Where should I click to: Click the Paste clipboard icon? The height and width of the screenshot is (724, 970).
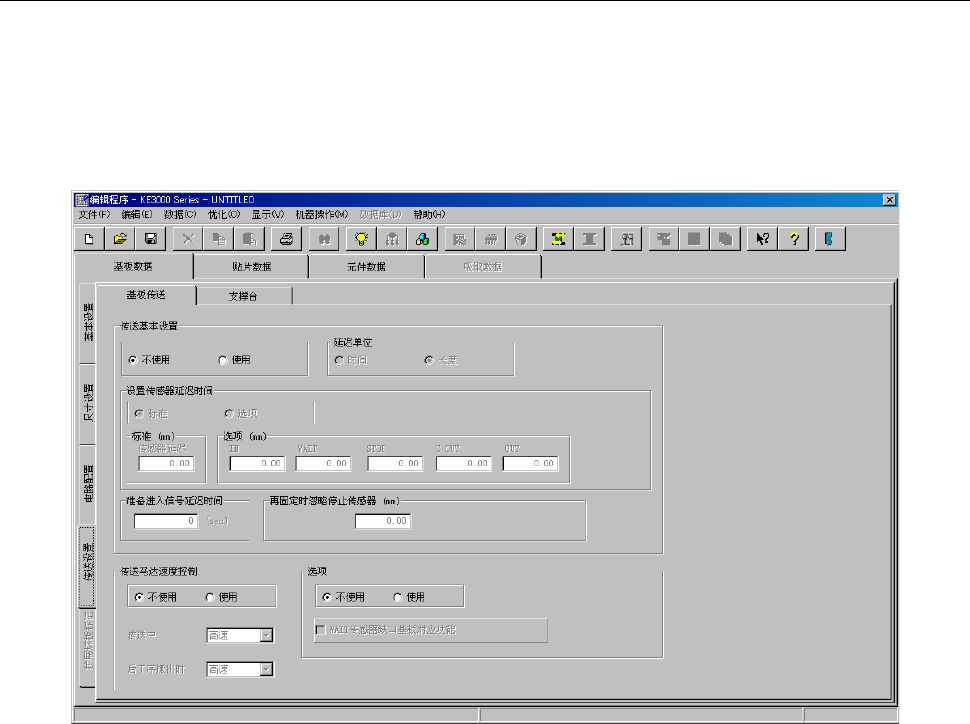[250, 239]
